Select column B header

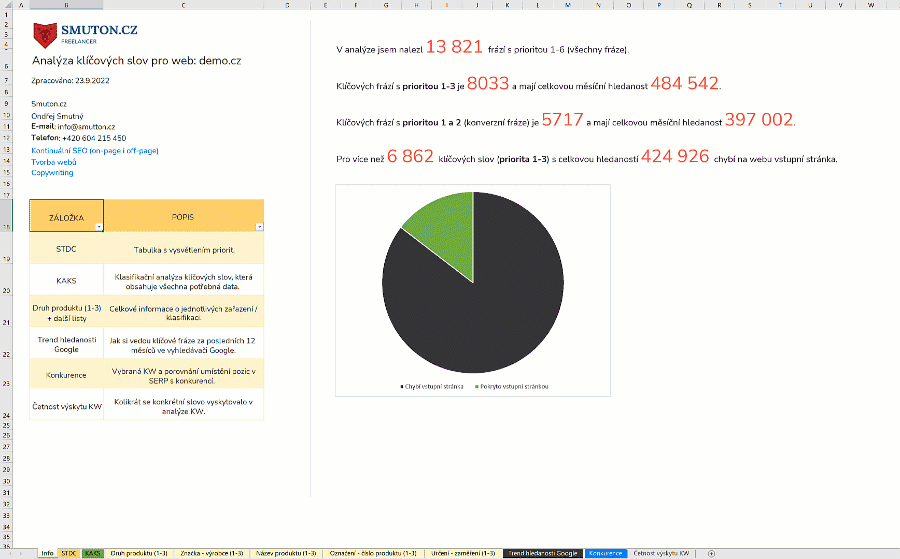coord(67,5)
